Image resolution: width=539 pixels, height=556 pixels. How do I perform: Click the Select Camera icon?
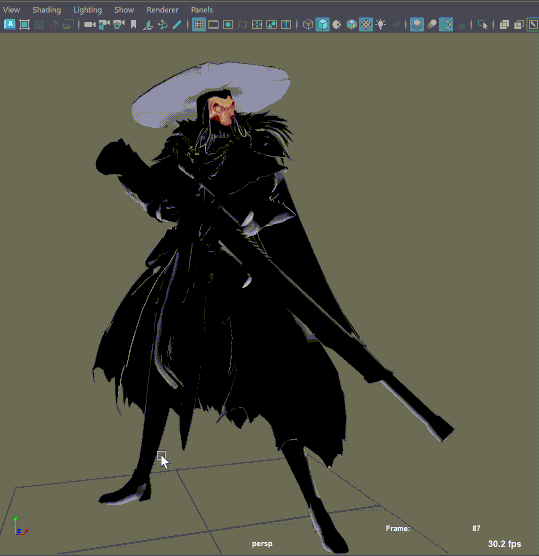click(x=90, y=24)
